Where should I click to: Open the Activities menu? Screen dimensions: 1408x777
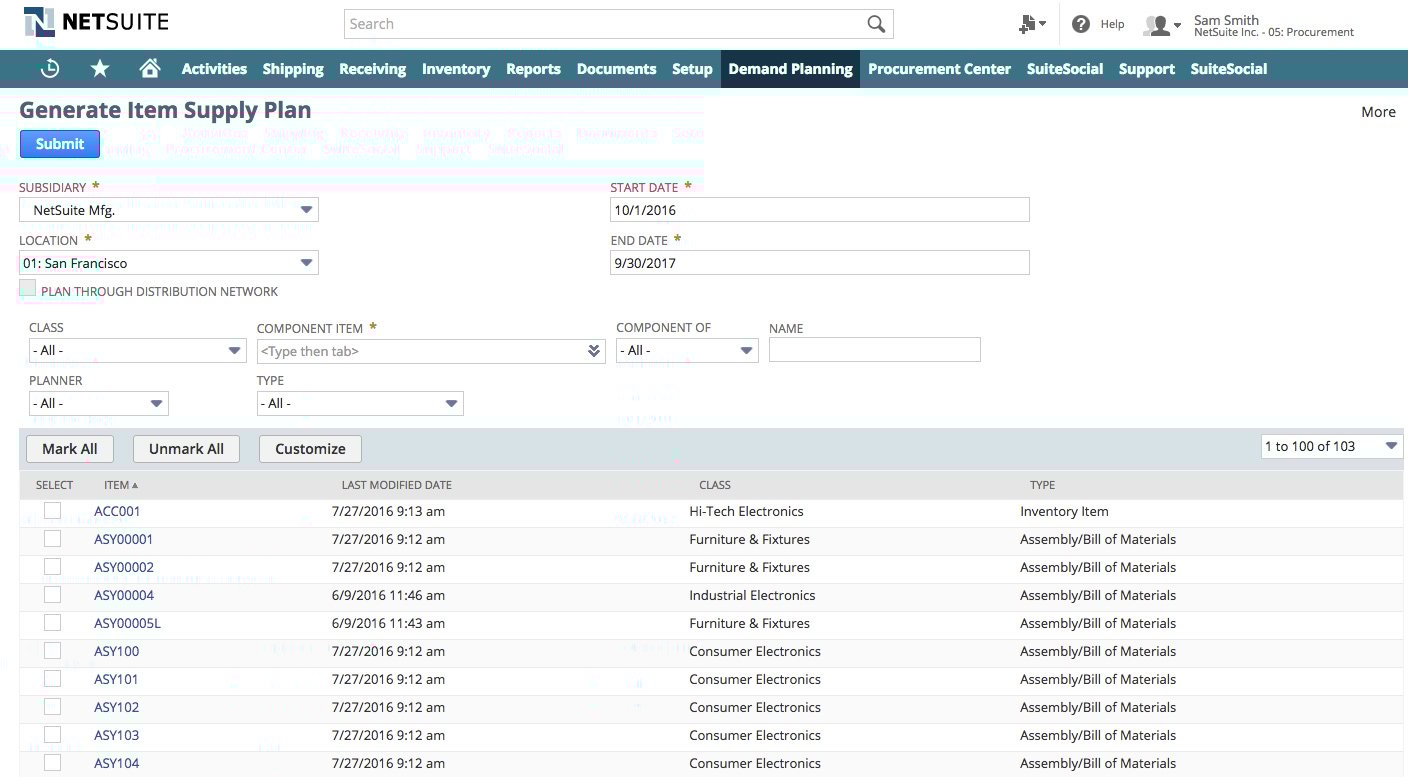point(214,69)
